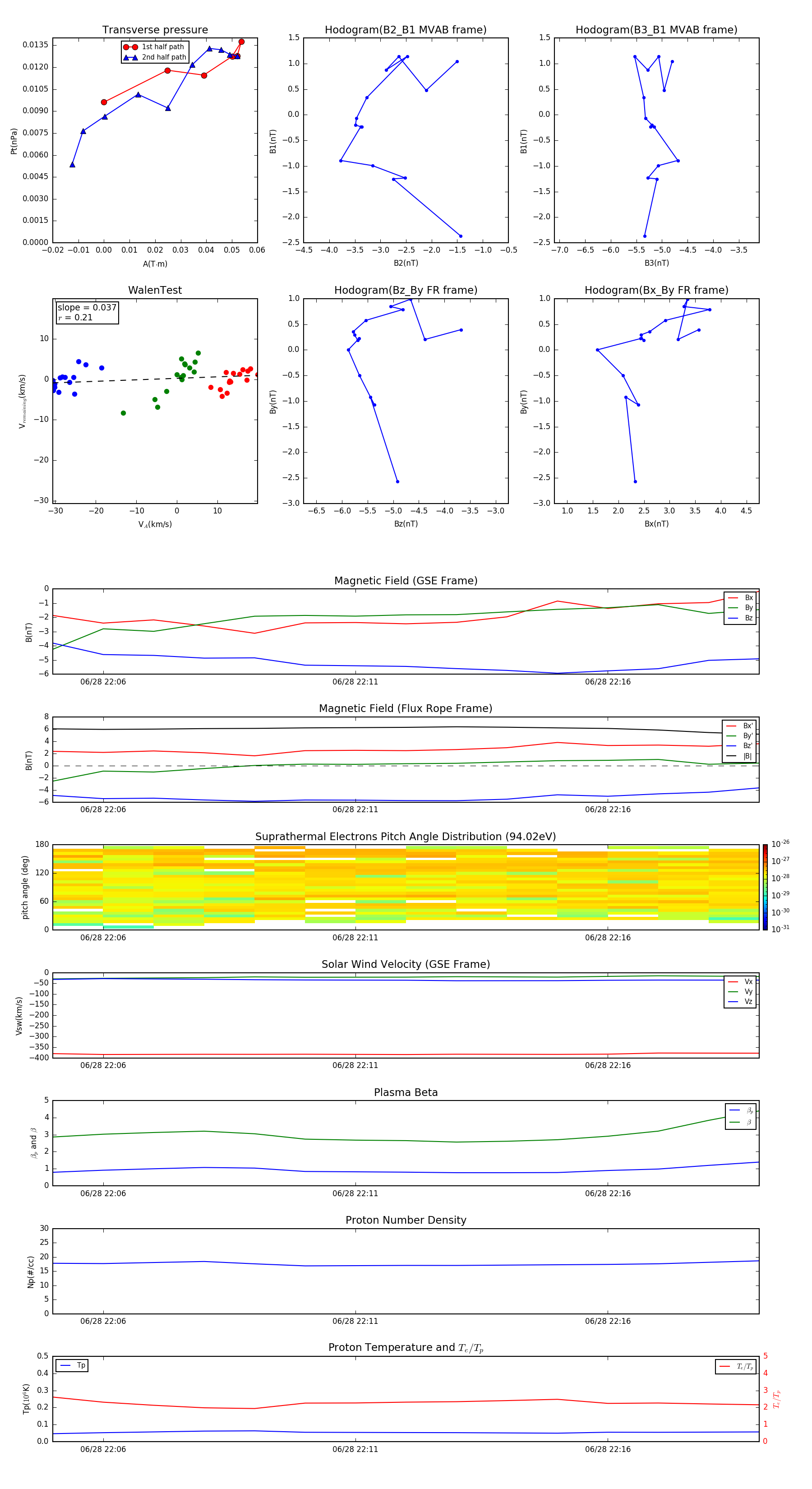Click the 'Magnetic Field (GSE Frame)' title
This screenshot has height=1489, width=812.
click(406, 581)
